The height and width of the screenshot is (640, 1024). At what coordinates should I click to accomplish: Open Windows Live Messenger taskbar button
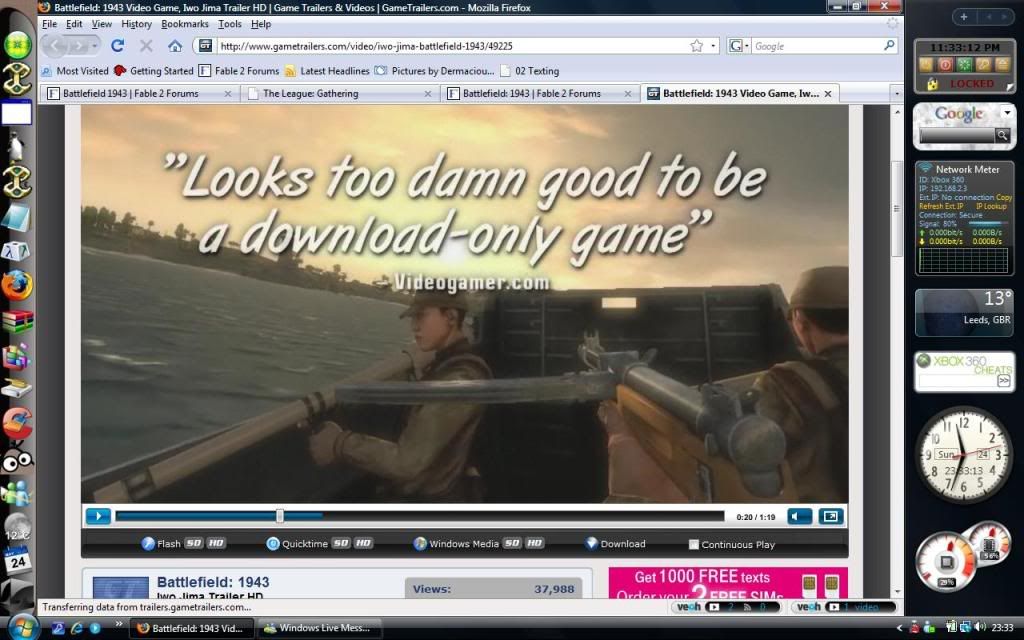click(317, 628)
